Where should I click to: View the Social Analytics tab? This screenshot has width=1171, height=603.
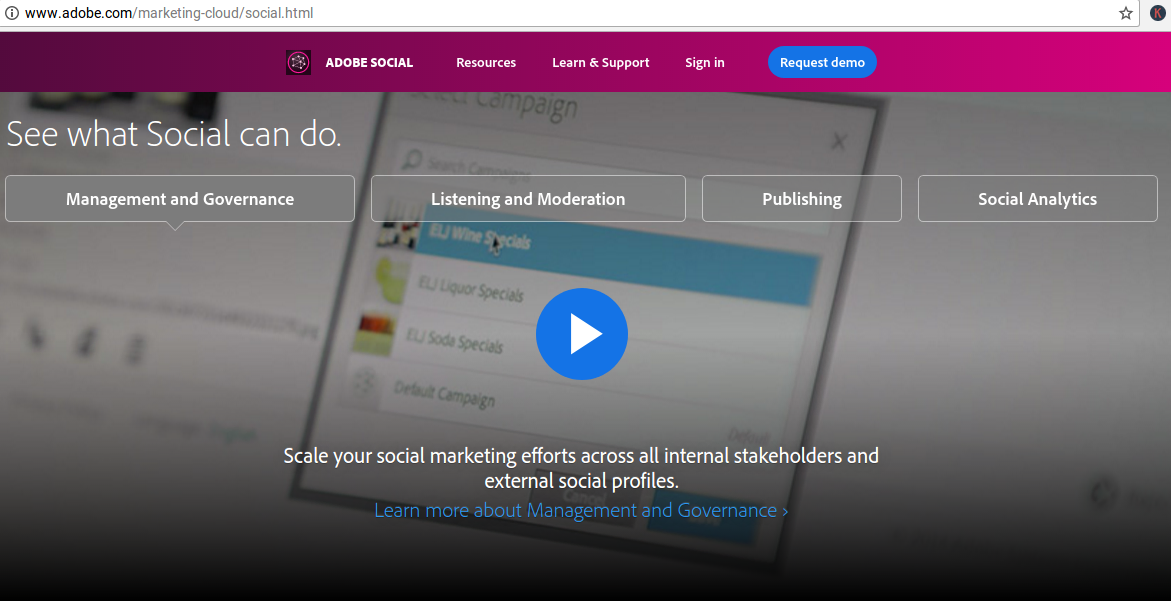point(1037,198)
